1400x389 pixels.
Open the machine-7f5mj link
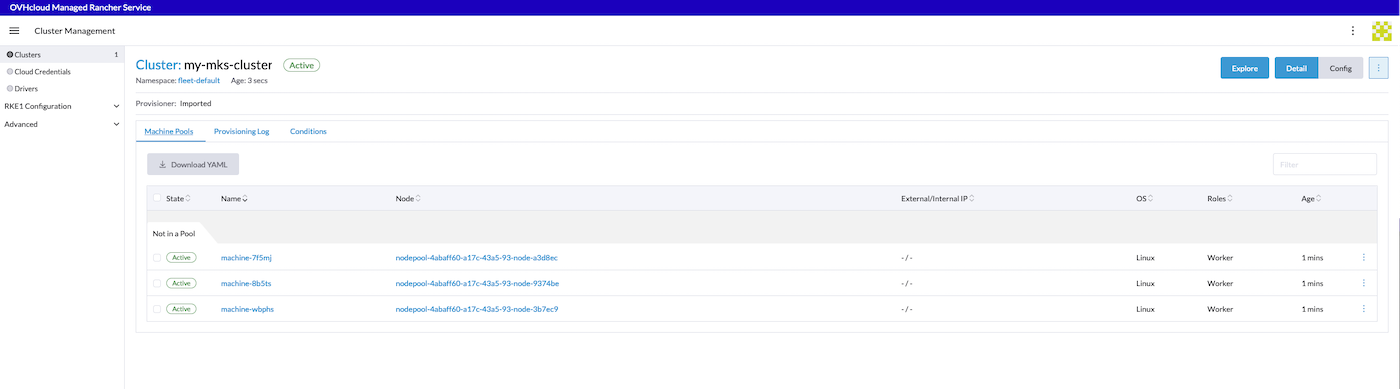(247, 257)
